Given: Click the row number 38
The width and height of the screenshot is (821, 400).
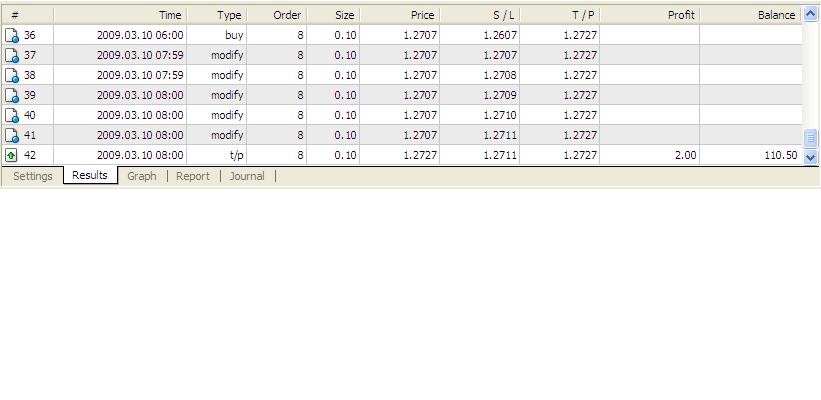Looking at the screenshot, I should [30, 75].
